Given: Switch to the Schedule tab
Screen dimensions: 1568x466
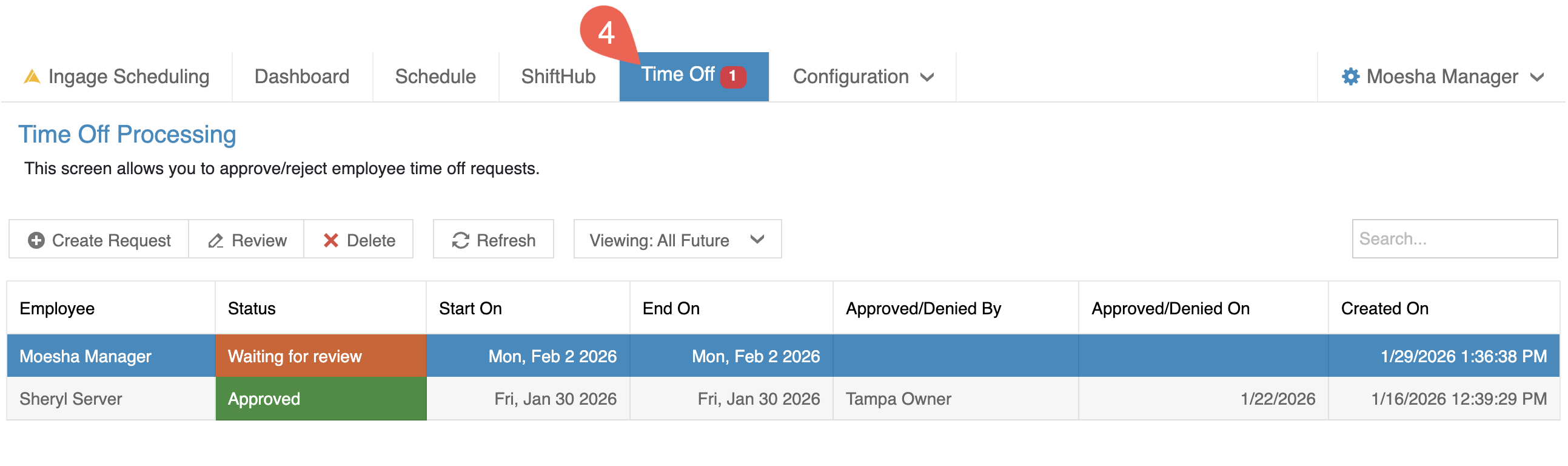Looking at the screenshot, I should 435,76.
